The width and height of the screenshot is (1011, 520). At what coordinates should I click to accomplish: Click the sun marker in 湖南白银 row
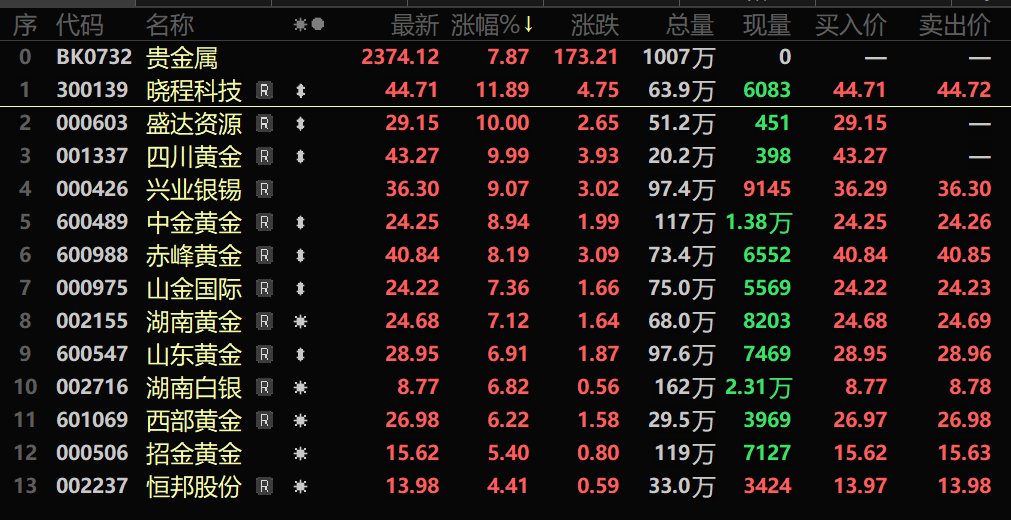coord(300,388)
